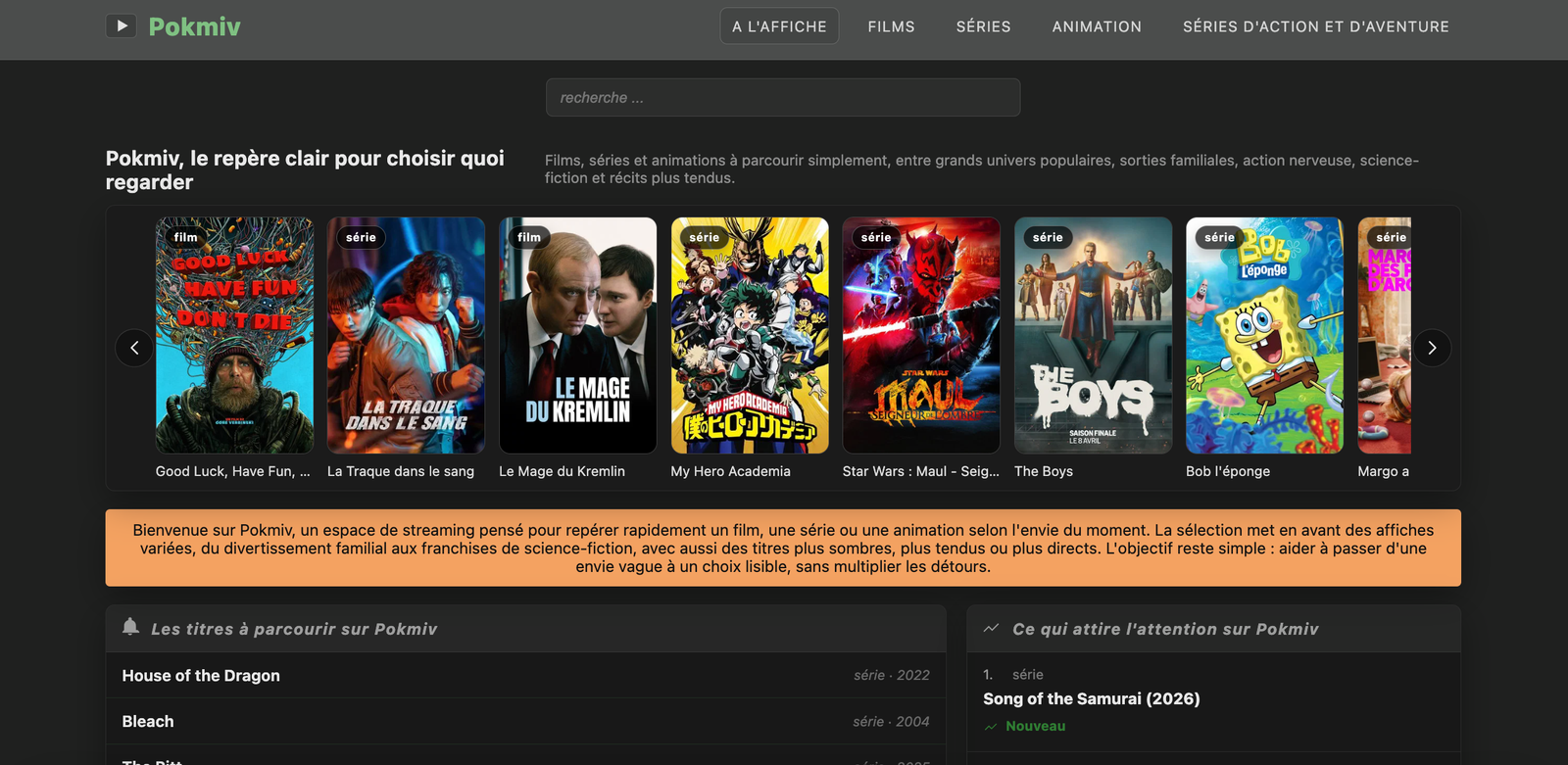Click the 'Star Wars : Maul - Seig...' title

tap(921, 471)
